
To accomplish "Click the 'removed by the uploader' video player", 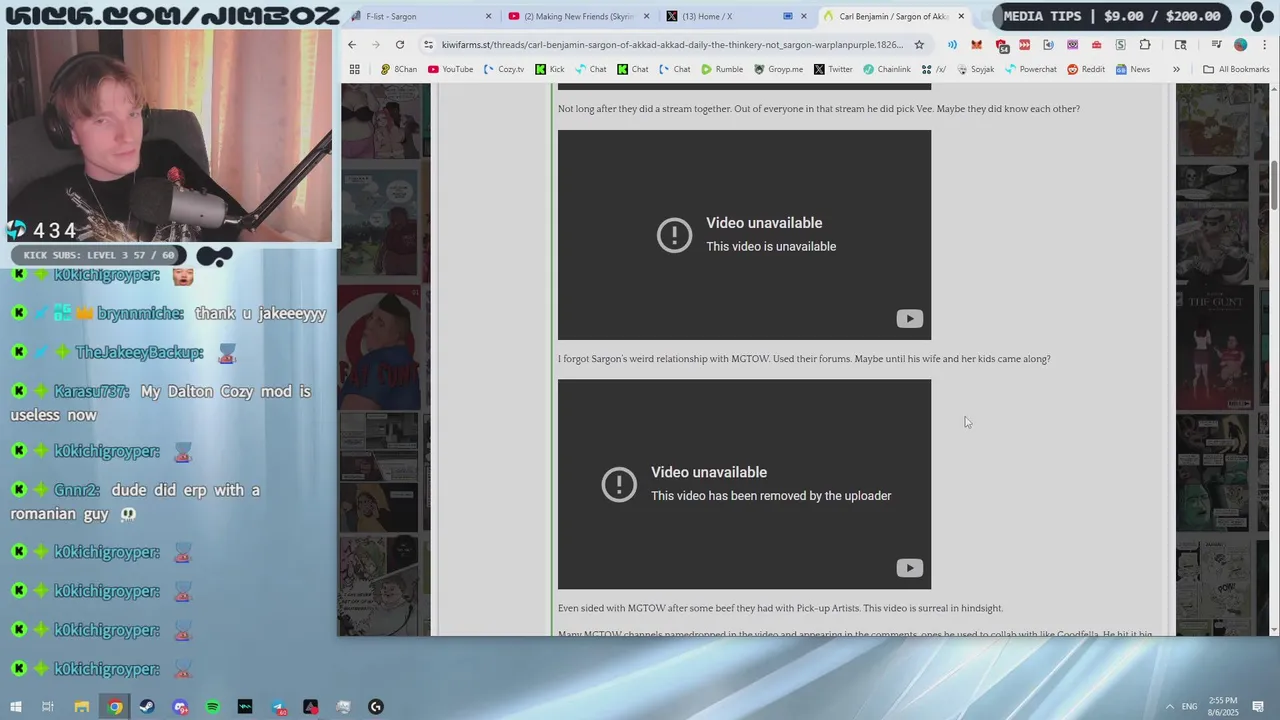I will (x=744, y=484).
